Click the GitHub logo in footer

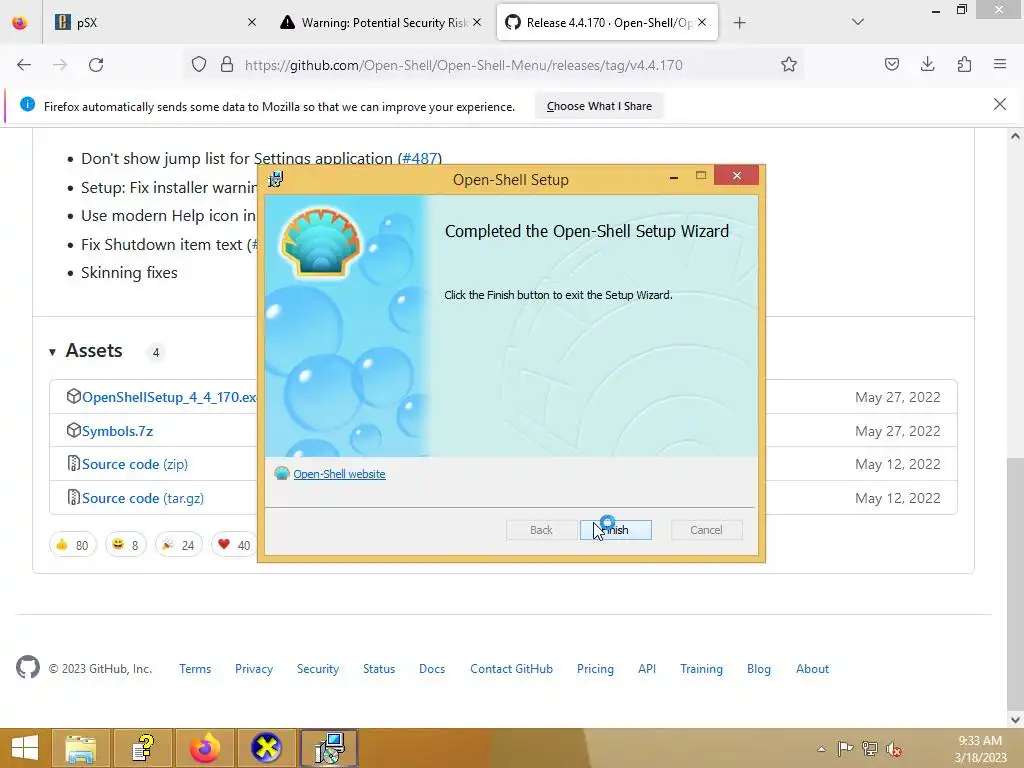click(x=27, y=667)
